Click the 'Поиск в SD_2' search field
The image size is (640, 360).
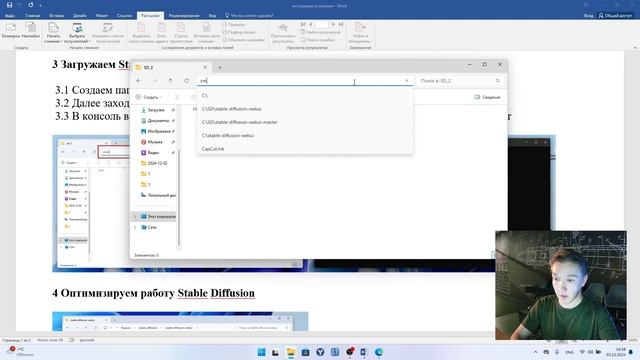coord(460,81)
